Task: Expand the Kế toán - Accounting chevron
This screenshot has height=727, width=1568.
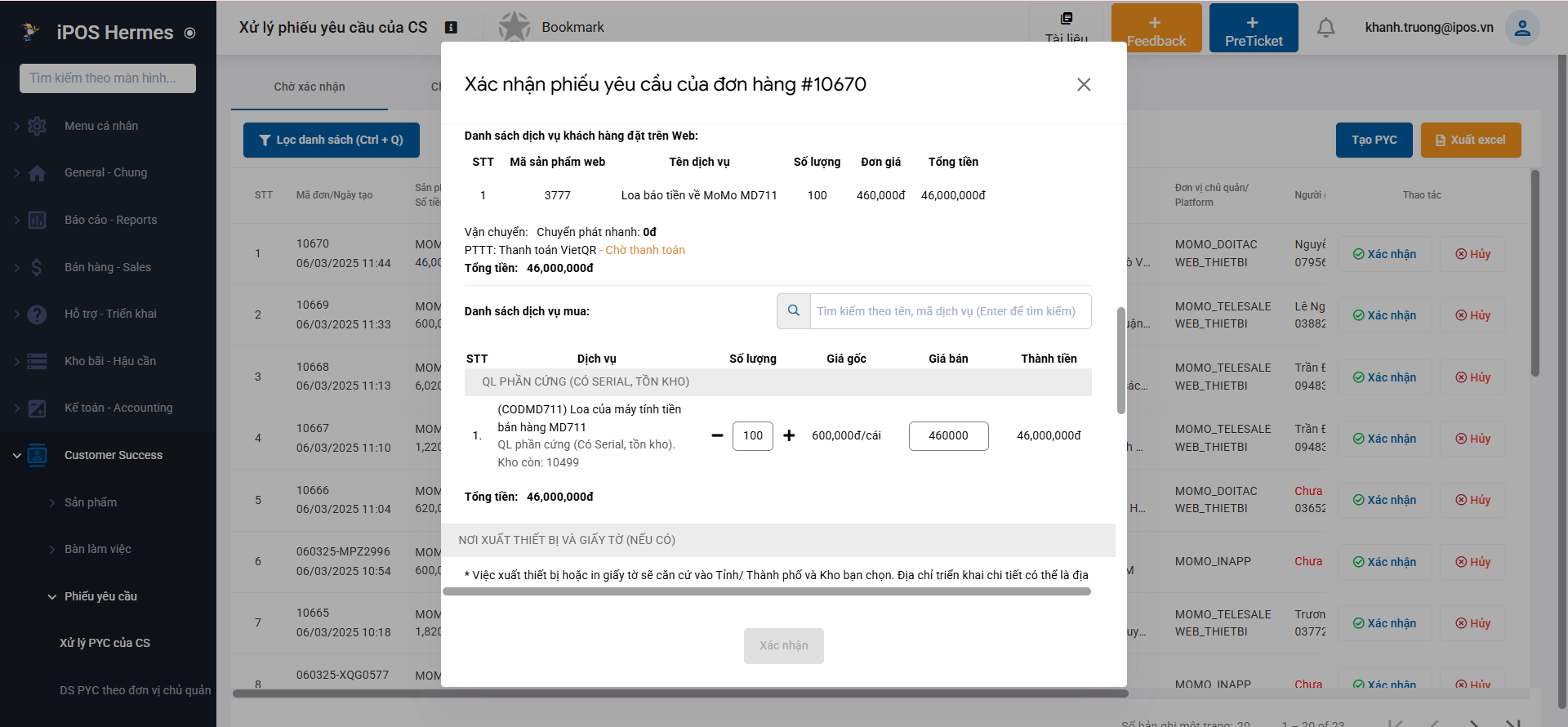Action: click(x=16, y=408)
